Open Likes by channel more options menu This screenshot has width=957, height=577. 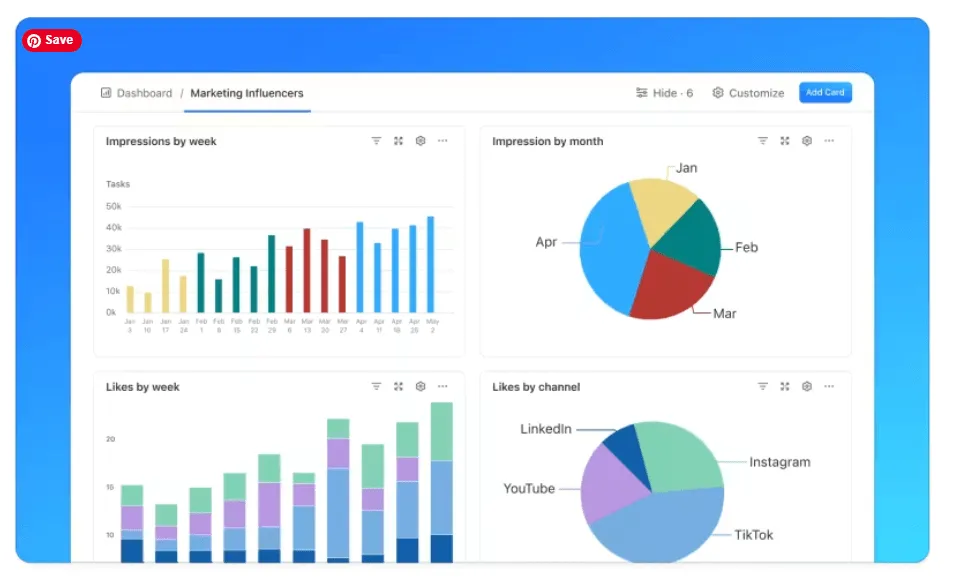tap(829, 386)
